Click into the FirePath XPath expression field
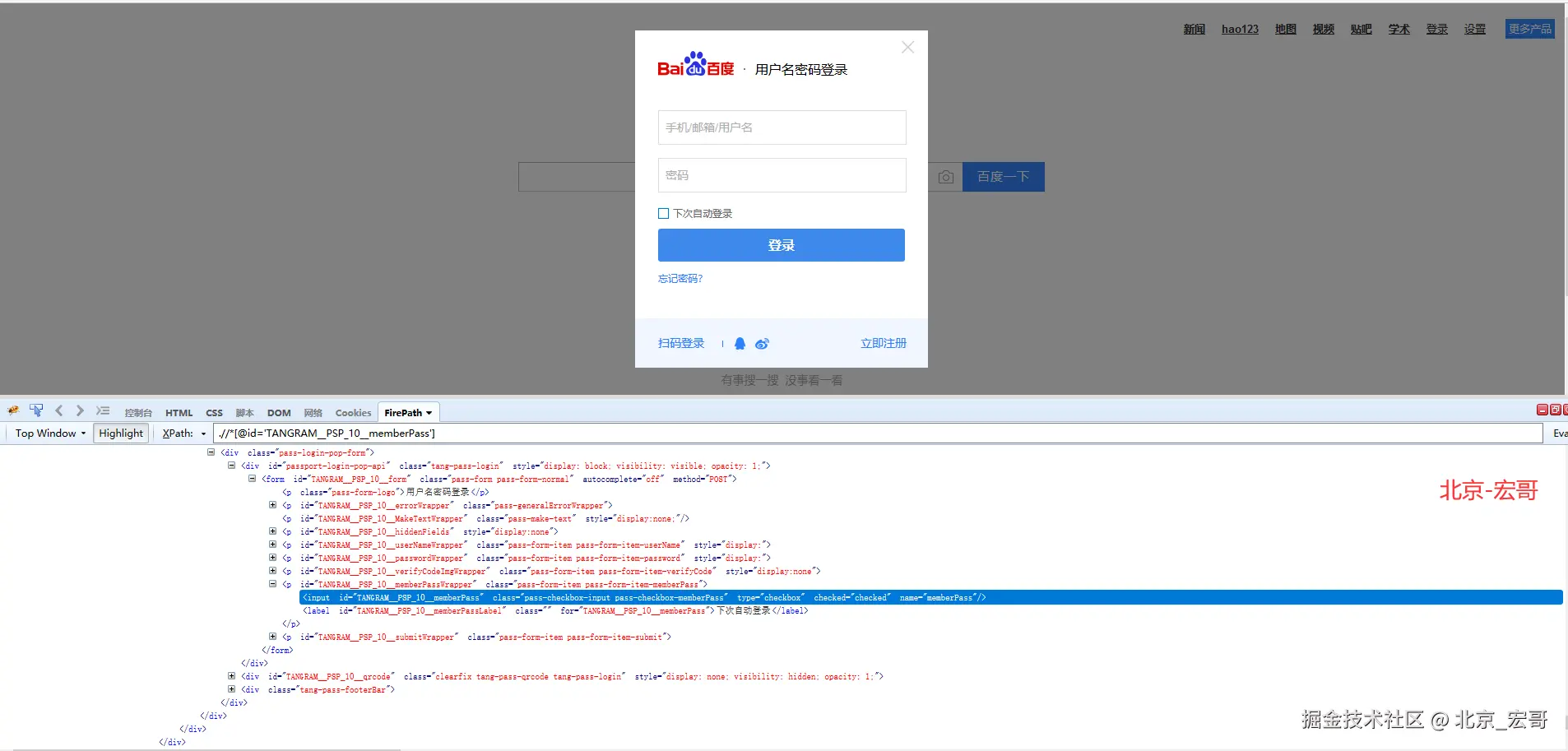Viewport: 1568px width, 751px height. [878, 433]
